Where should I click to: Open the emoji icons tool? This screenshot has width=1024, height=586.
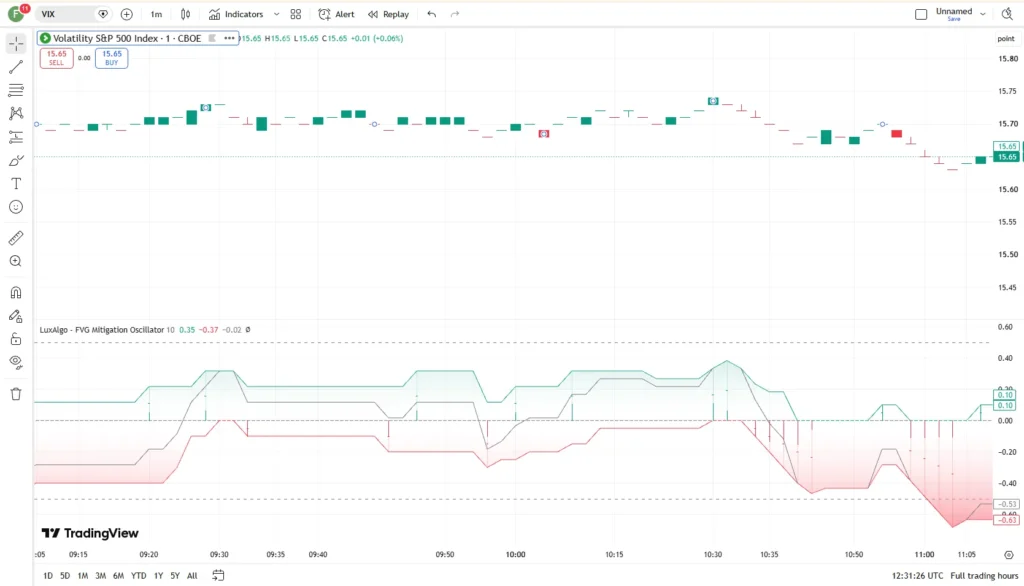(16, 207)
